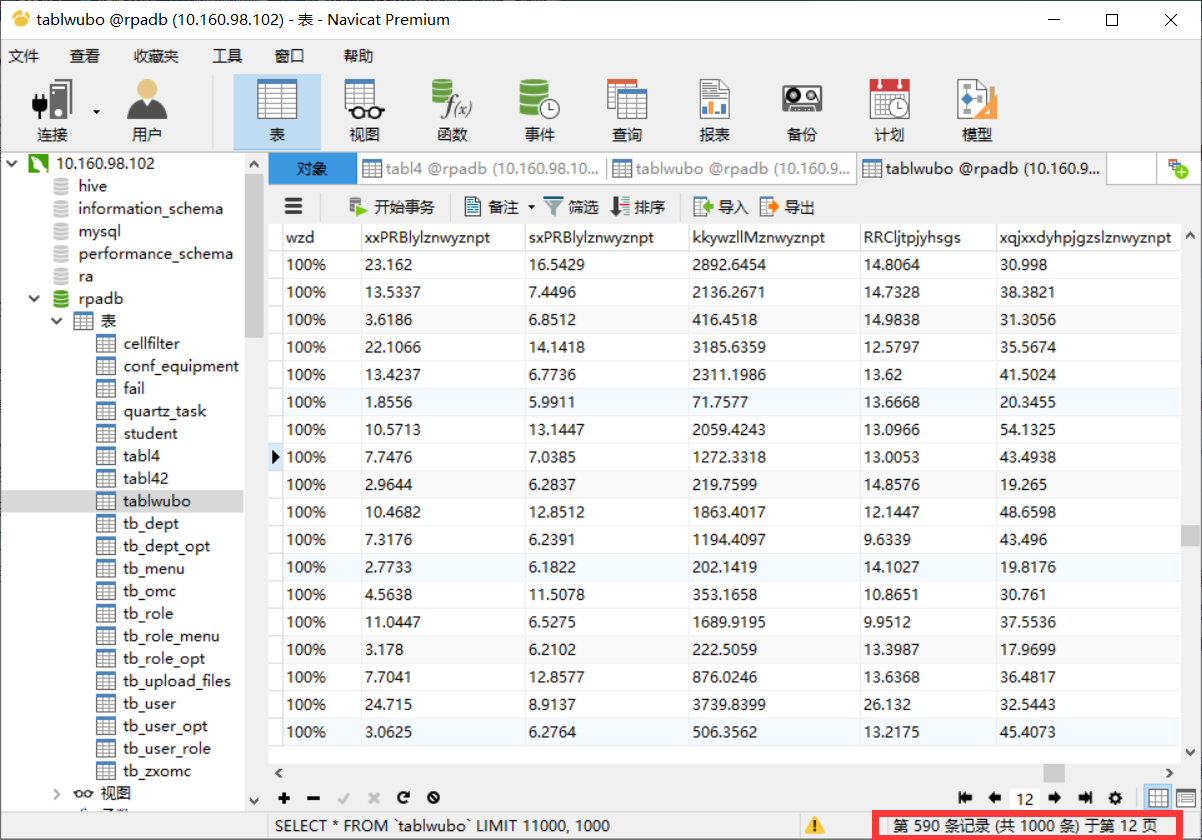Add a new record with the plus icon
The image size is (1202, 840).
tap(284, 798)
